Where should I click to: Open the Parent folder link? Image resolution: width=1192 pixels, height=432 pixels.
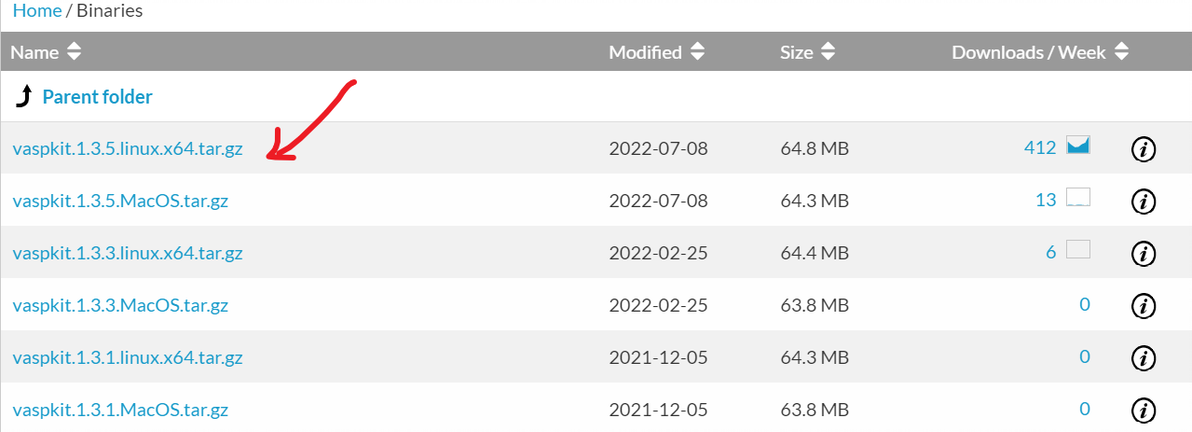coord(97,97)
